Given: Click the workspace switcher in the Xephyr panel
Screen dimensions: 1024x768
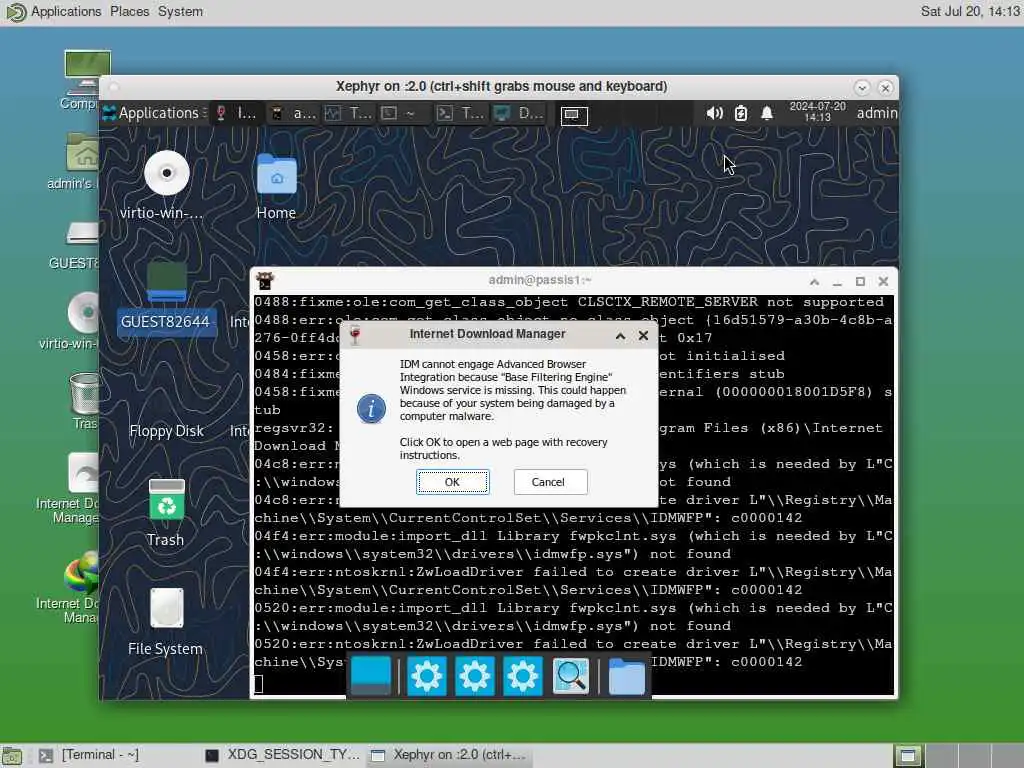Looking at the screenshot, I should [x=574, y=115].
